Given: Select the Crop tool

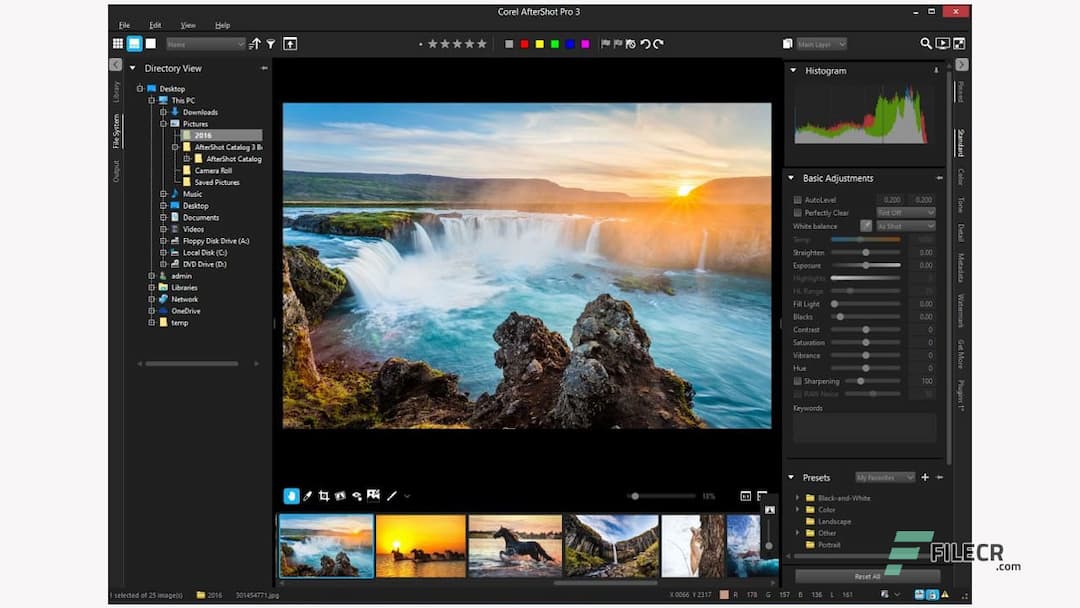Looking at the screenshot, I should click(325, 496).
